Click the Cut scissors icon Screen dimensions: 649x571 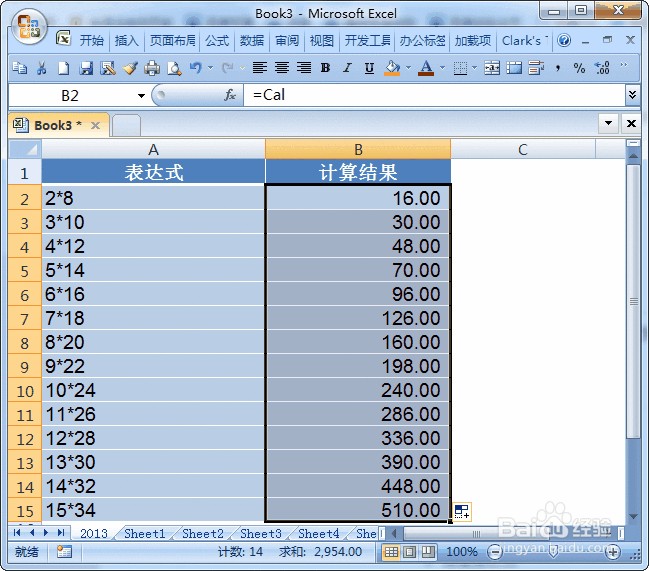click(x=41, y=67)
